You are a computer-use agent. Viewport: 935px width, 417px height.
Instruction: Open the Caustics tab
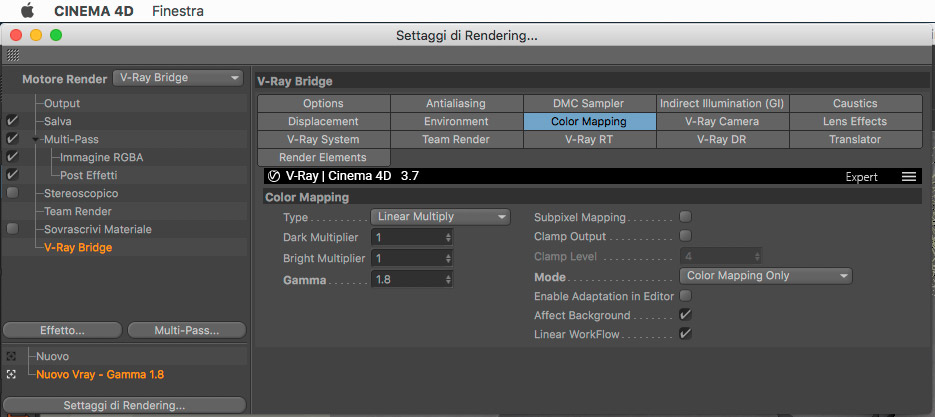tap(856, 103)
